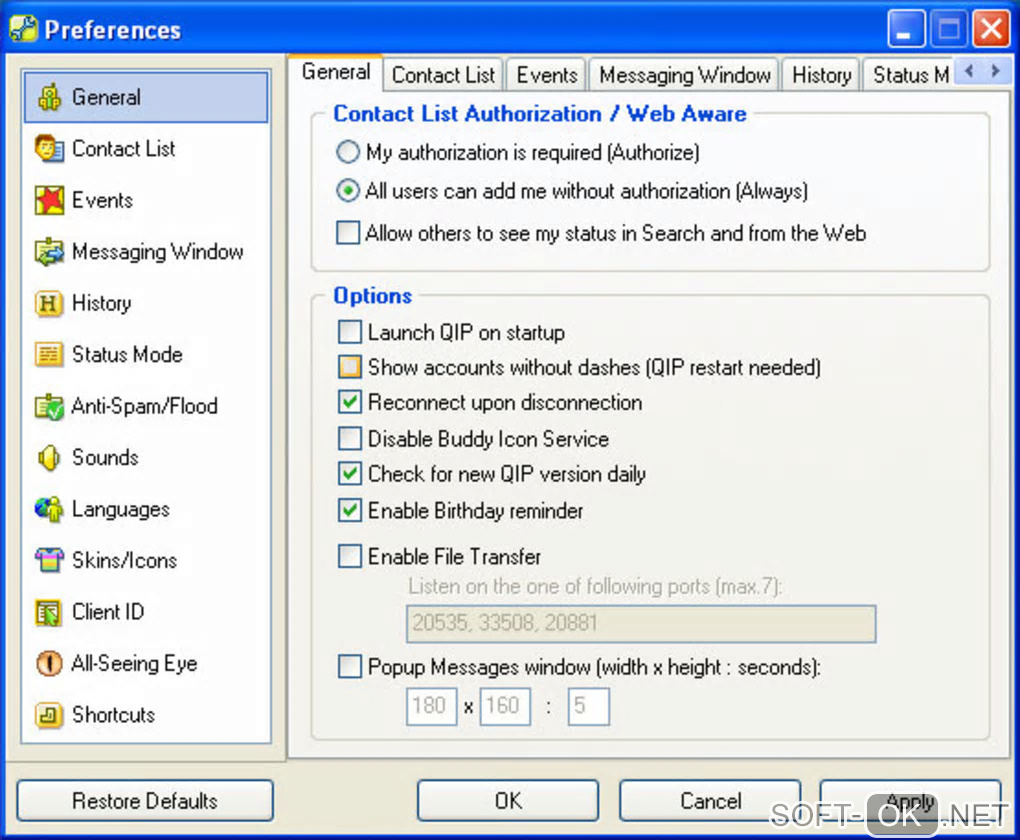Screen dimensions: 1020x840
Task: Select Shortcuts label in sidebar
Action: (113, 714)
